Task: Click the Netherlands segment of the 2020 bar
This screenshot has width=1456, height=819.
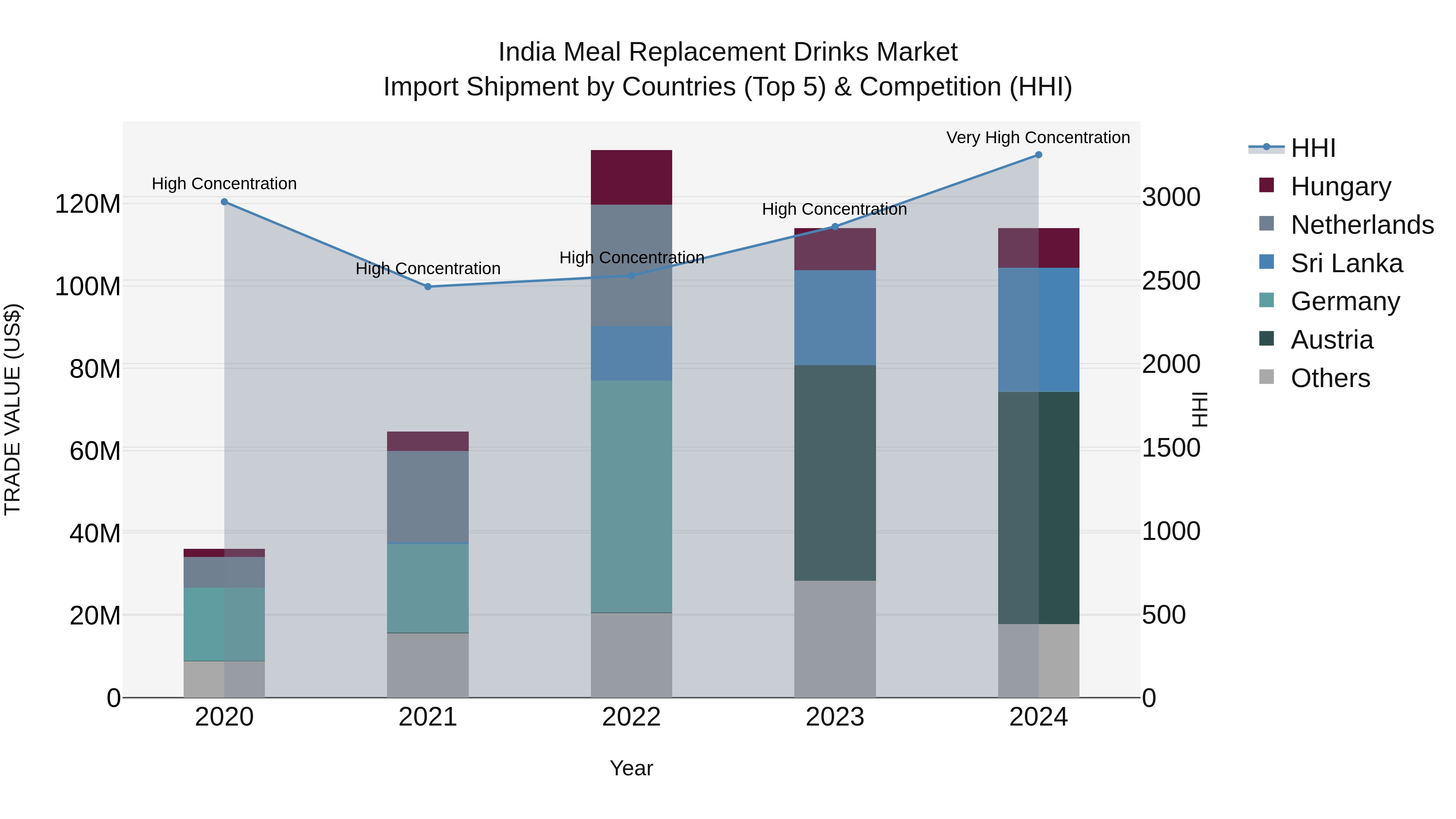Action: (x=224, y=573)
